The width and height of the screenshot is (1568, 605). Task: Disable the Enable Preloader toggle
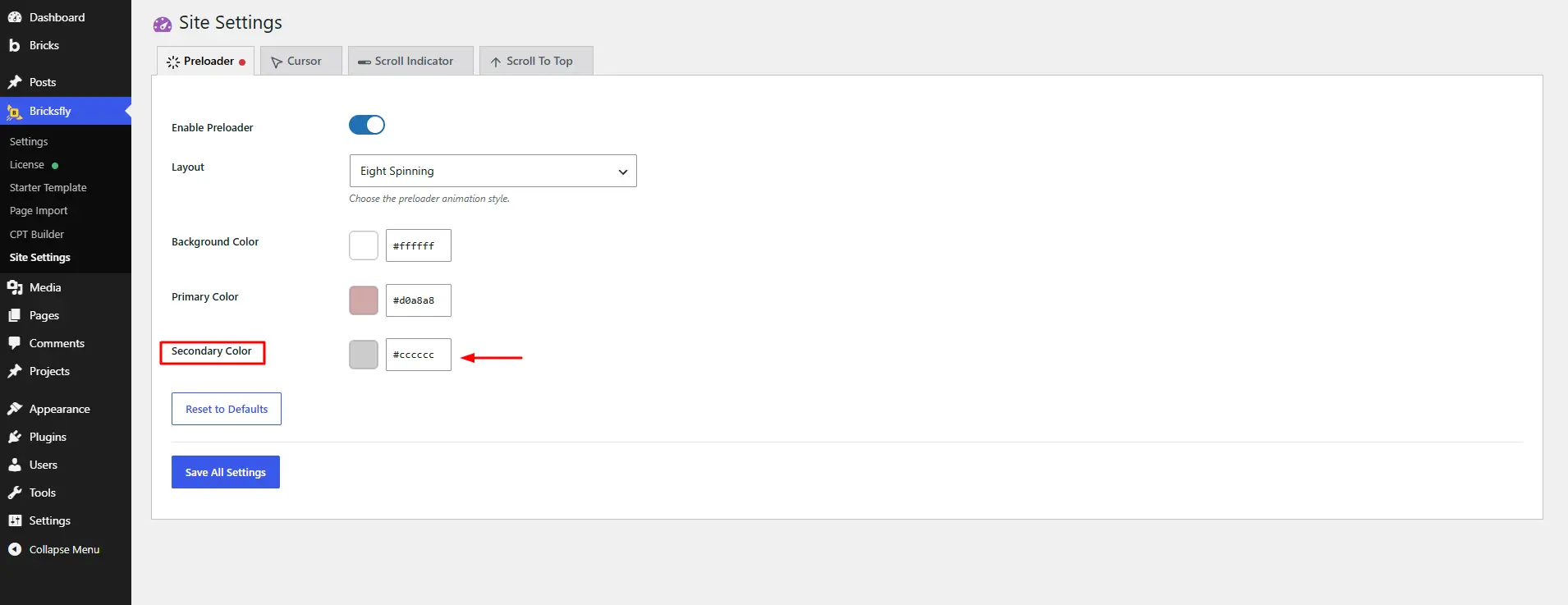(x=367, y=125)
